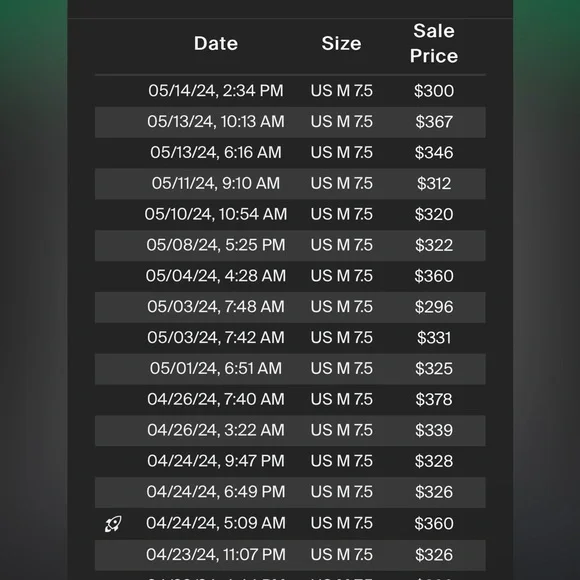Select the Date column header
580x580 pixels.
click(216, 43)
